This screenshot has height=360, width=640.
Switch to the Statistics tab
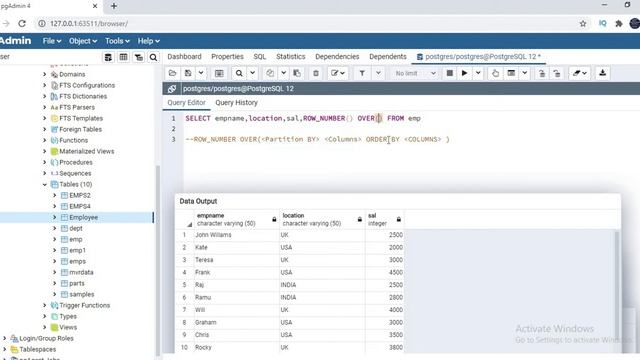(291, 57)
